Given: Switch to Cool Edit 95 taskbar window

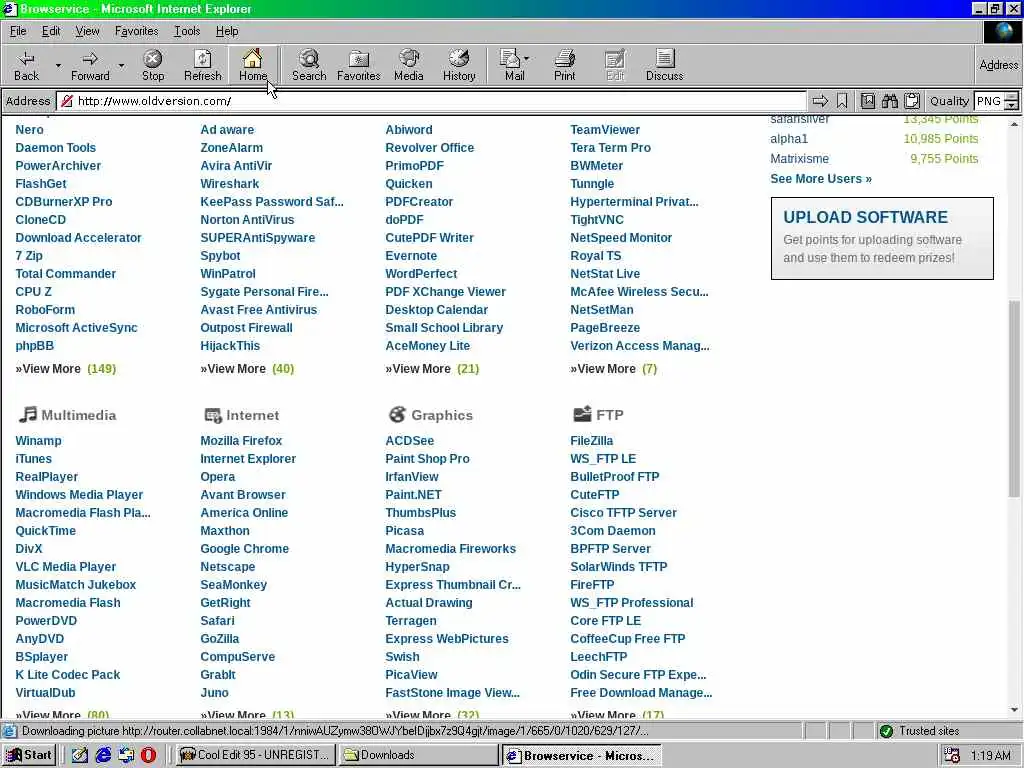Looking at the screenshot, I should tap(255, 755).
